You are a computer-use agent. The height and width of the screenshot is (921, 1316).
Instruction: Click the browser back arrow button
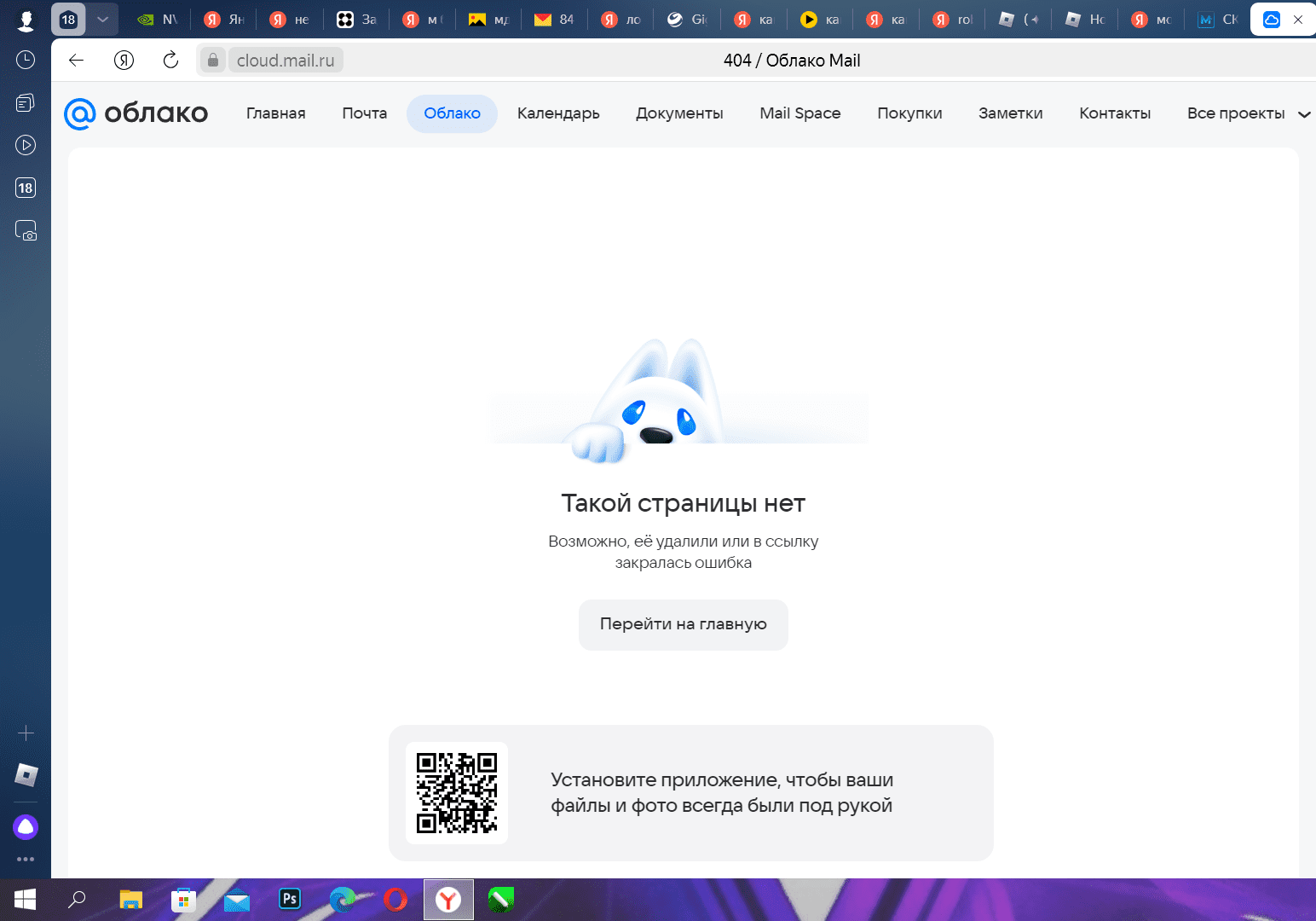77,60
